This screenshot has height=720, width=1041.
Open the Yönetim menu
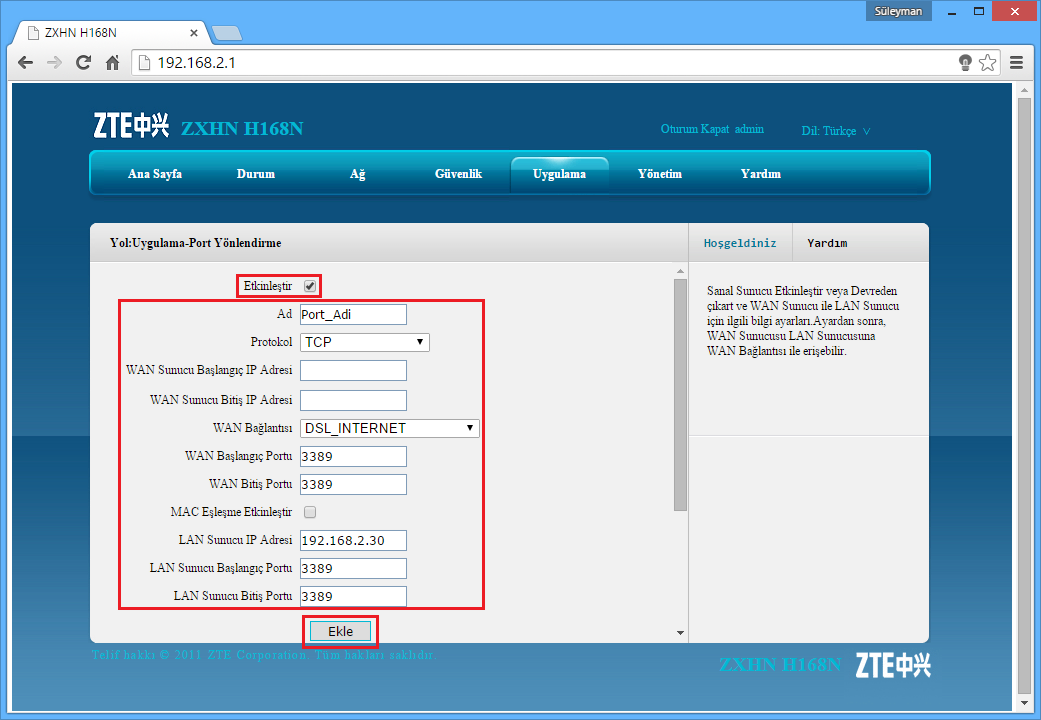660,174
